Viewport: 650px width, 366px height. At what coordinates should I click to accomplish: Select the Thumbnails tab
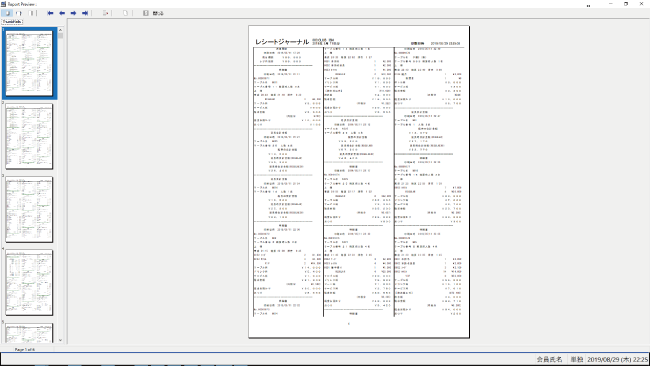click(x=12, y=22)
